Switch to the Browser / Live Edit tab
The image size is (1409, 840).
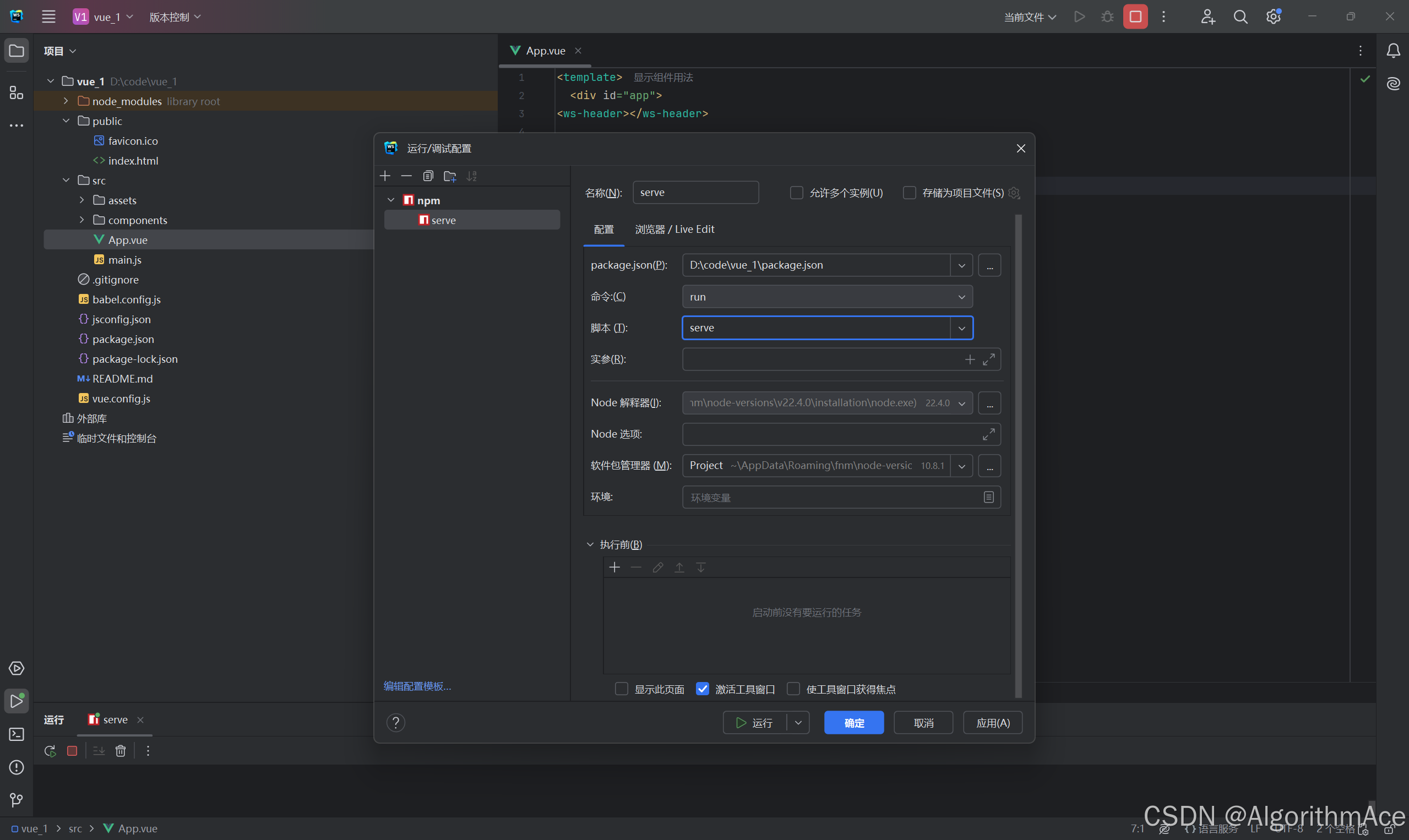674,229
